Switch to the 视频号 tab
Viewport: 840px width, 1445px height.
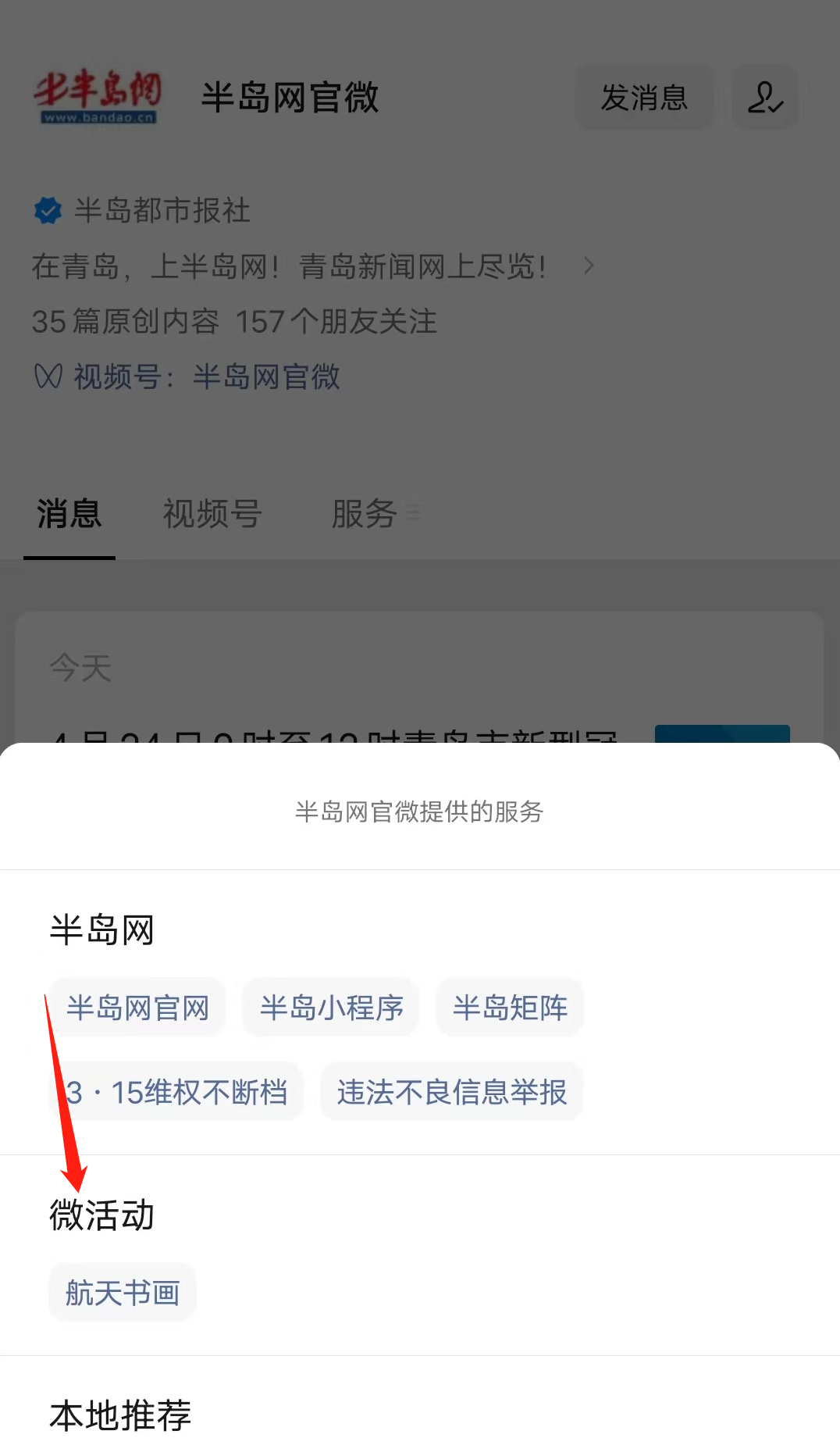pyautogui.click(x=212, y=514)
